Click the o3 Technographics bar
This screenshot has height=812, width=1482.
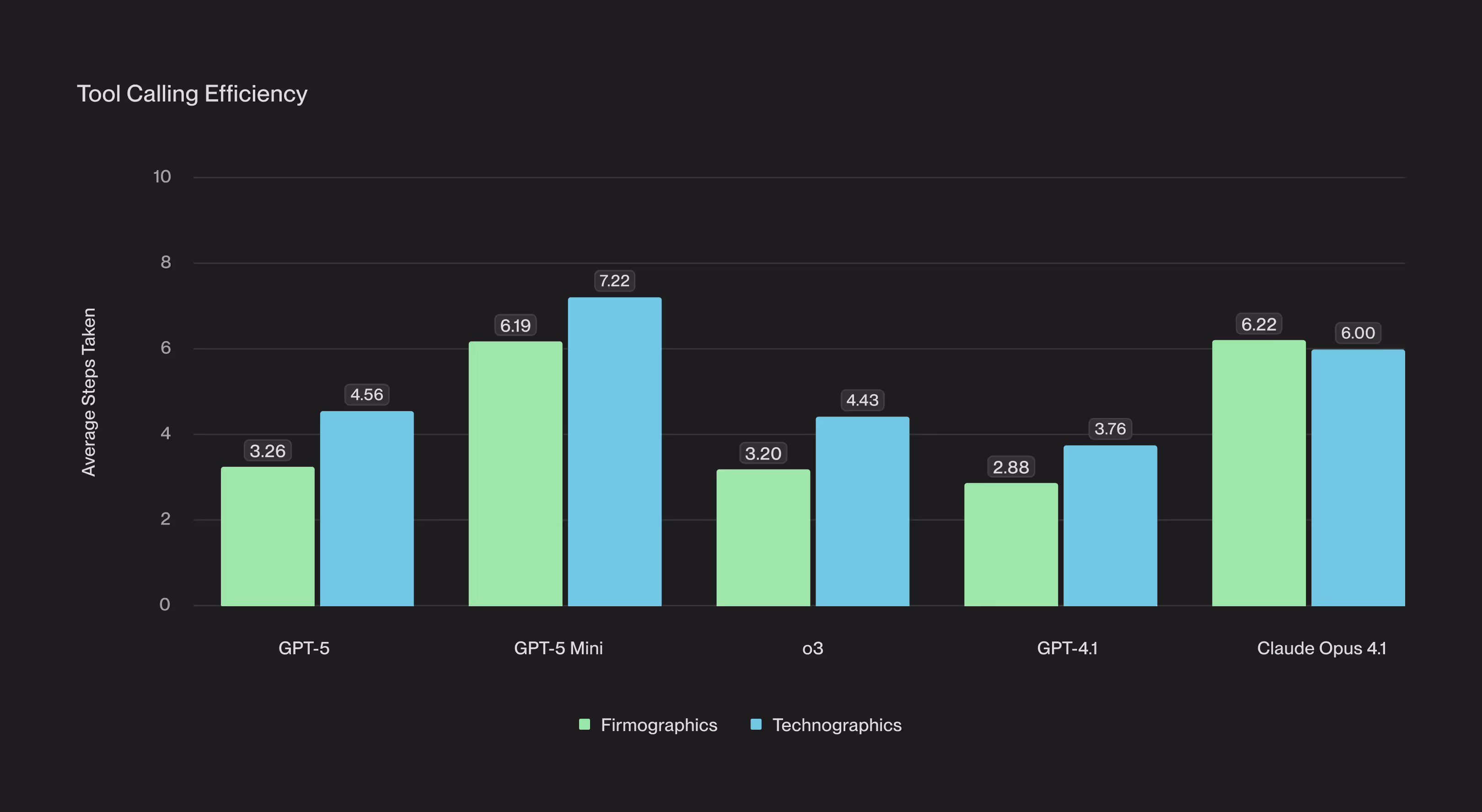862,511
